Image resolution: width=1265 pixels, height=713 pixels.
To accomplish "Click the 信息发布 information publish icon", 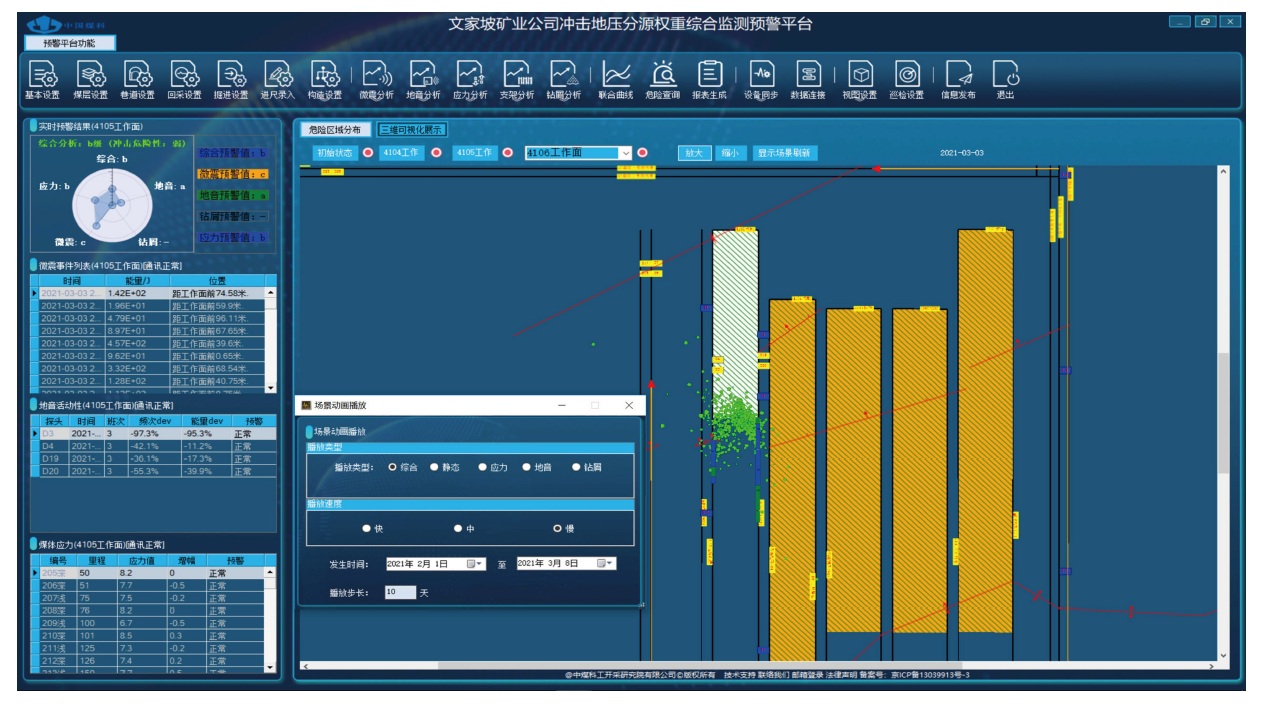I will pos(958,75).
